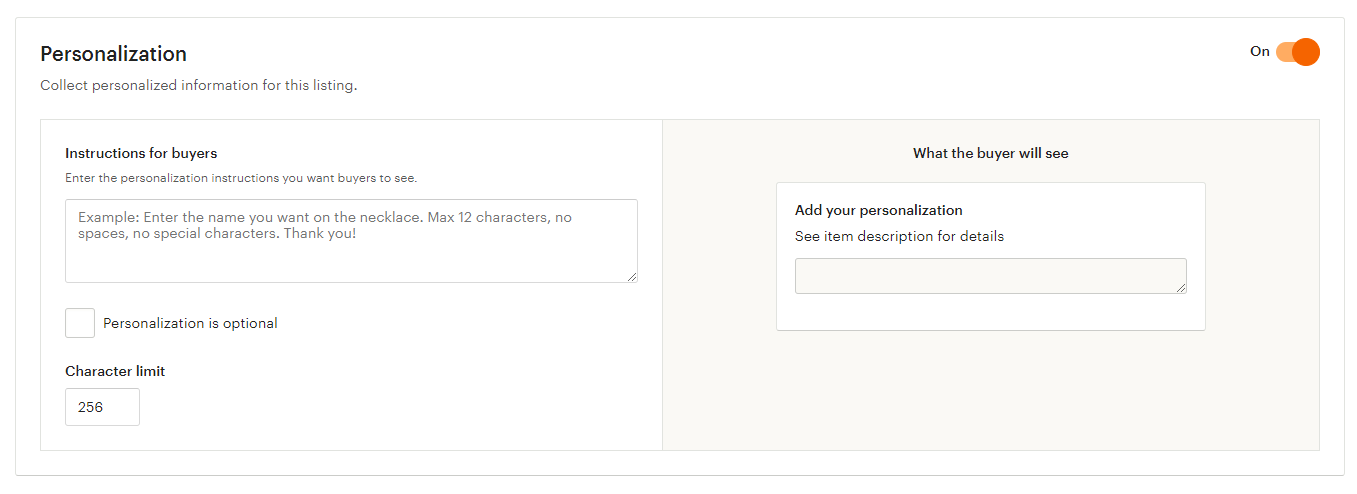Viewport: 1357px width, 494px height.
Task: Click the "What the buyer will see" heading
Action: (991, 153)
